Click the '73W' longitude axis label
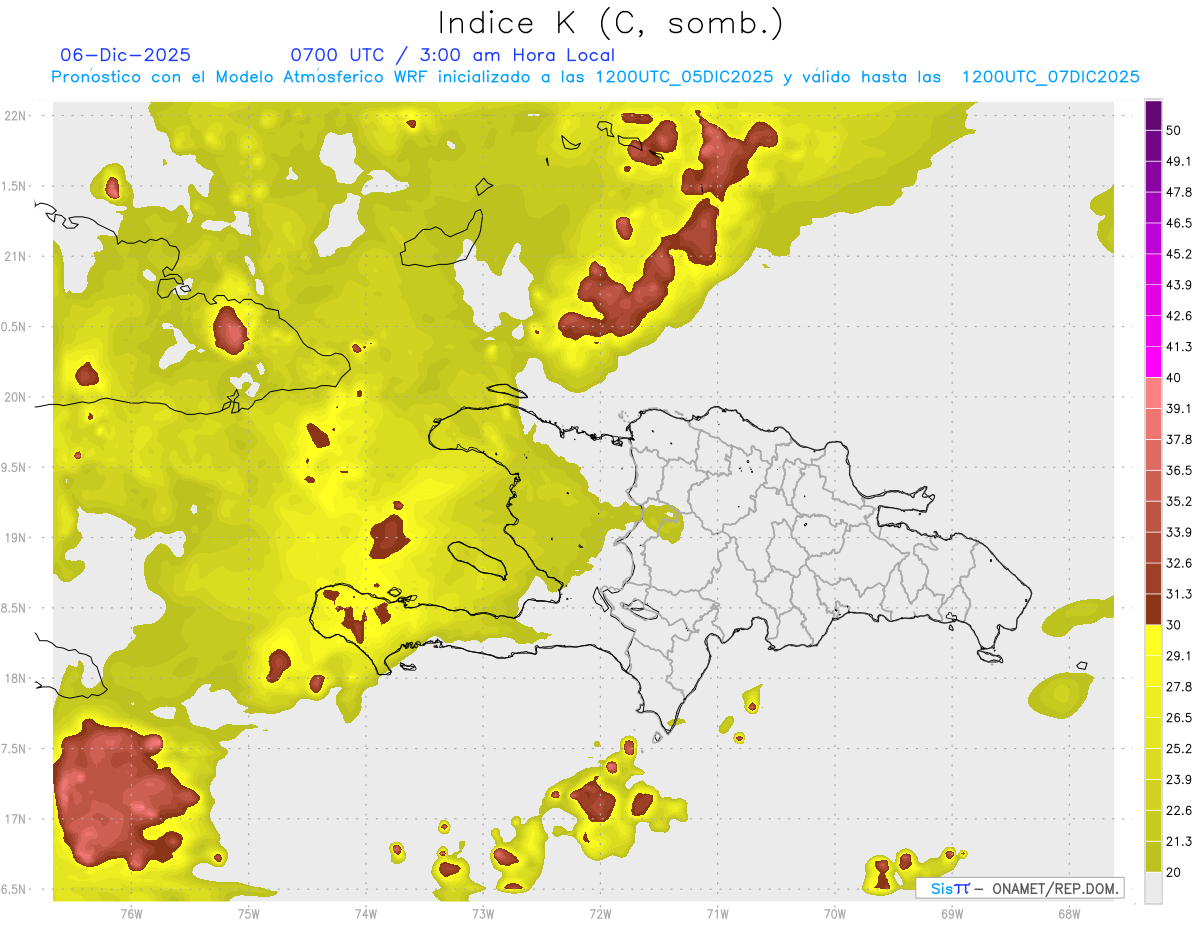1200x927 pixels. 482,913
